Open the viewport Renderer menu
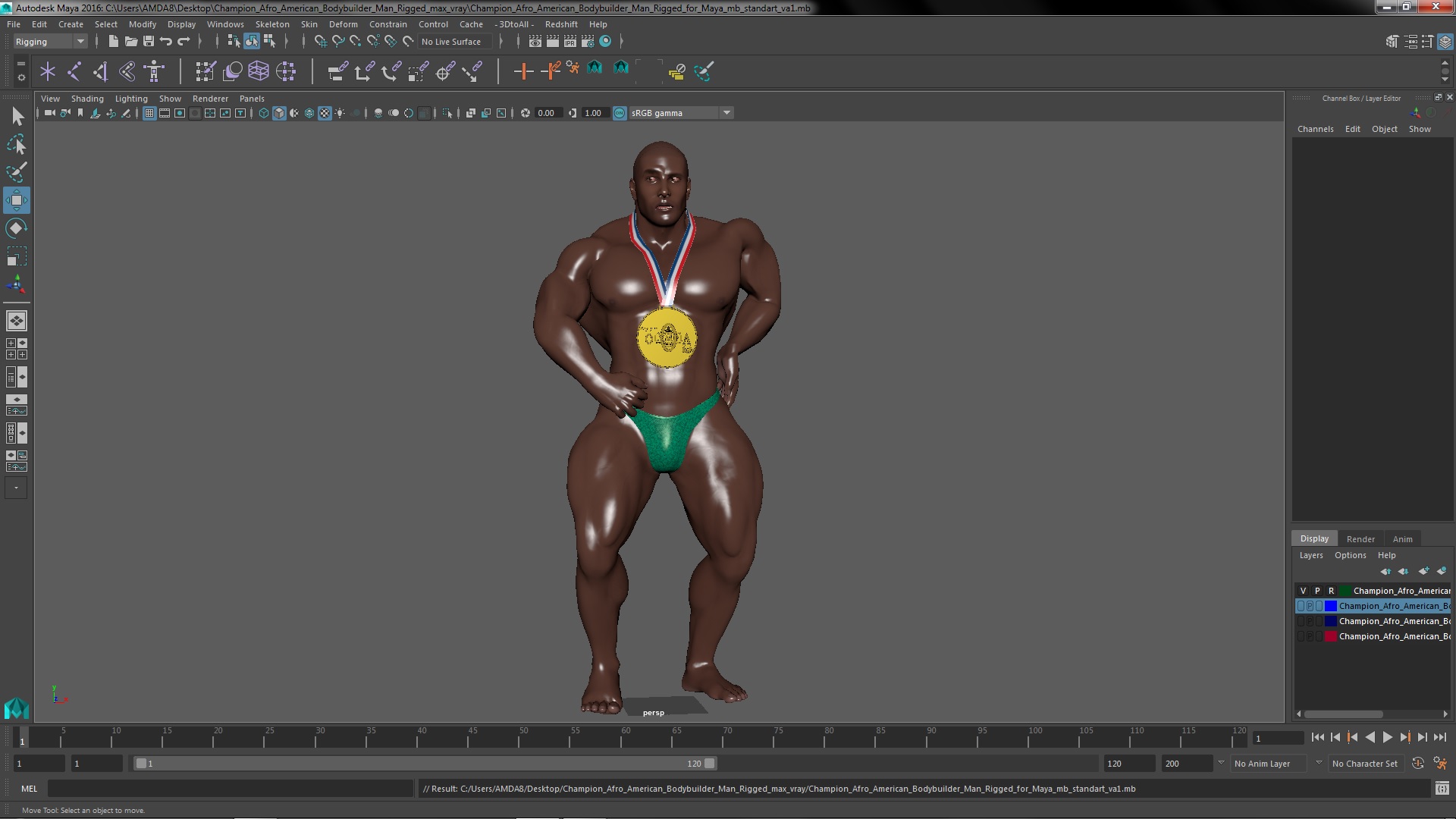The height and width of the screenshot is (819, 1456). coord(210,99)
